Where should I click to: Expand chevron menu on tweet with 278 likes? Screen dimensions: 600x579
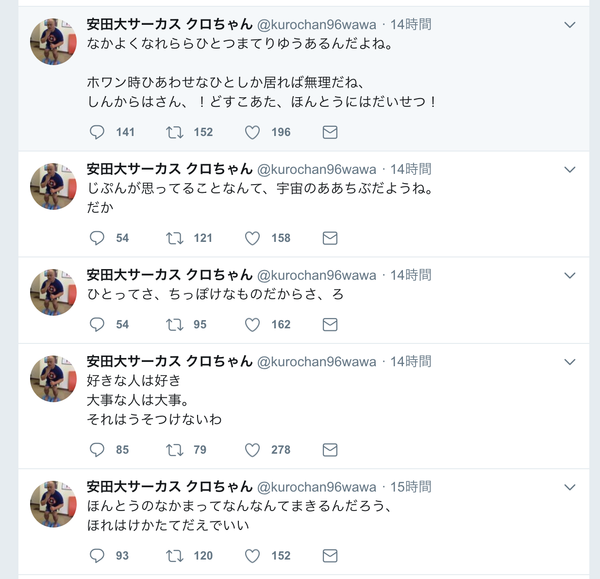click(570, 362)
